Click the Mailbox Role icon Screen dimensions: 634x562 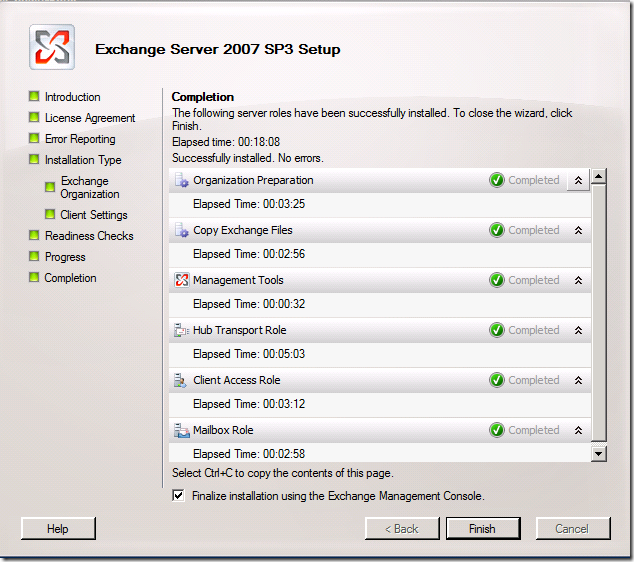point(182,430)
